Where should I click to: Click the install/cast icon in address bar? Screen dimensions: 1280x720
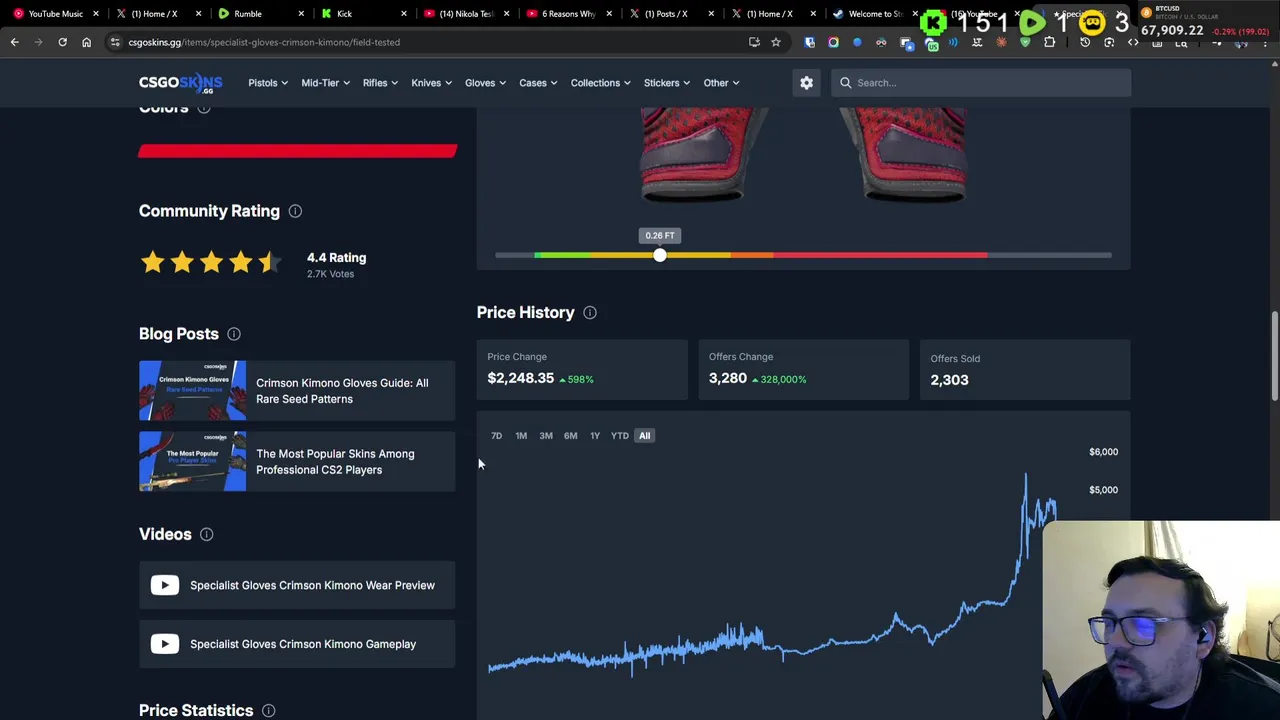click(754, 42)
